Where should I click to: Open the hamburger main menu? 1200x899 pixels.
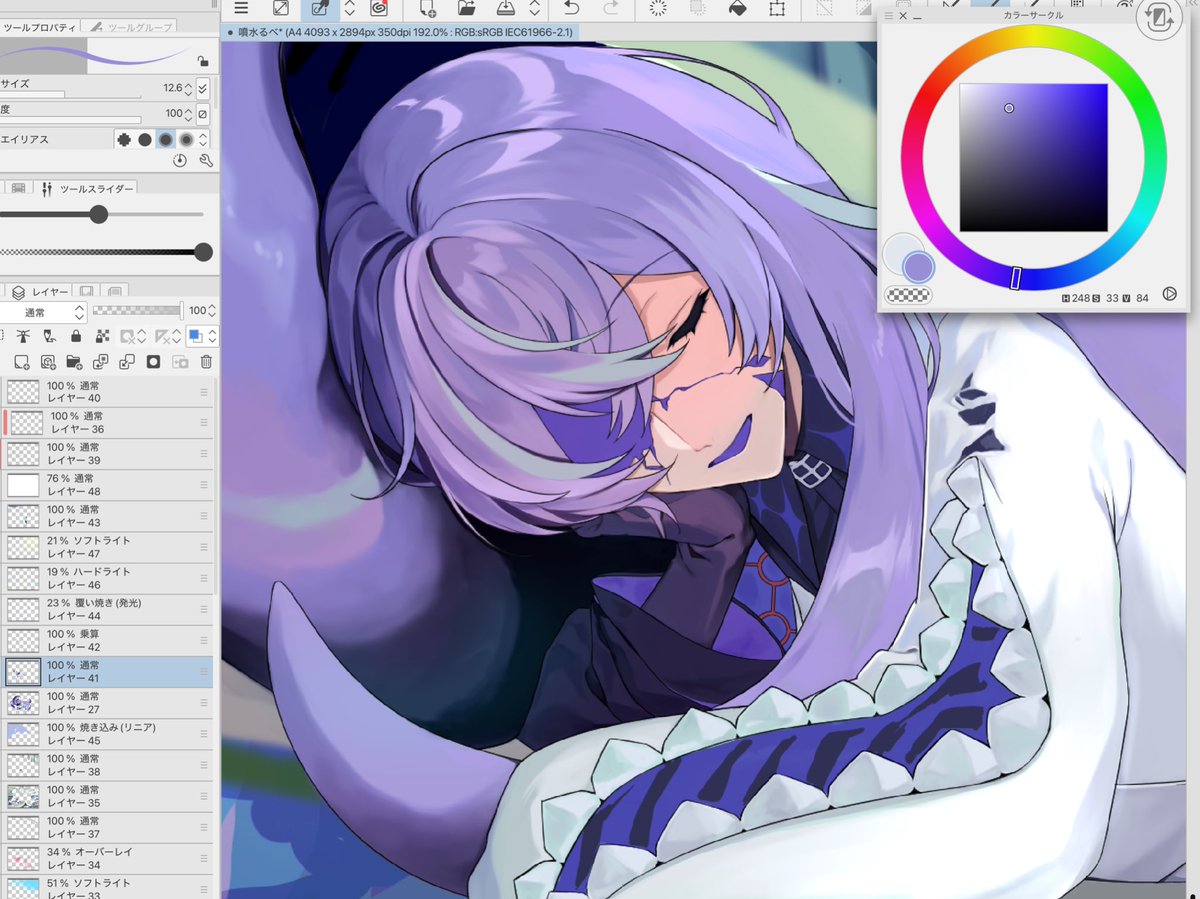pyautogui.click(x=241, y=9)
